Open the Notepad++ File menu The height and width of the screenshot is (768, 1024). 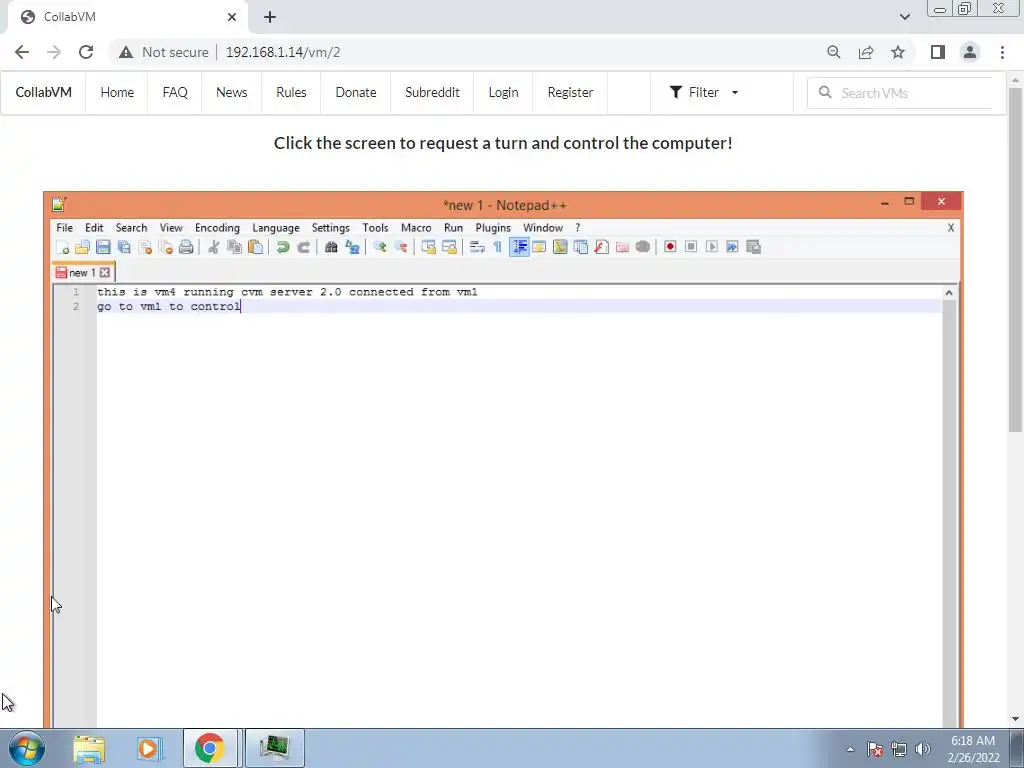coord(65,227)
